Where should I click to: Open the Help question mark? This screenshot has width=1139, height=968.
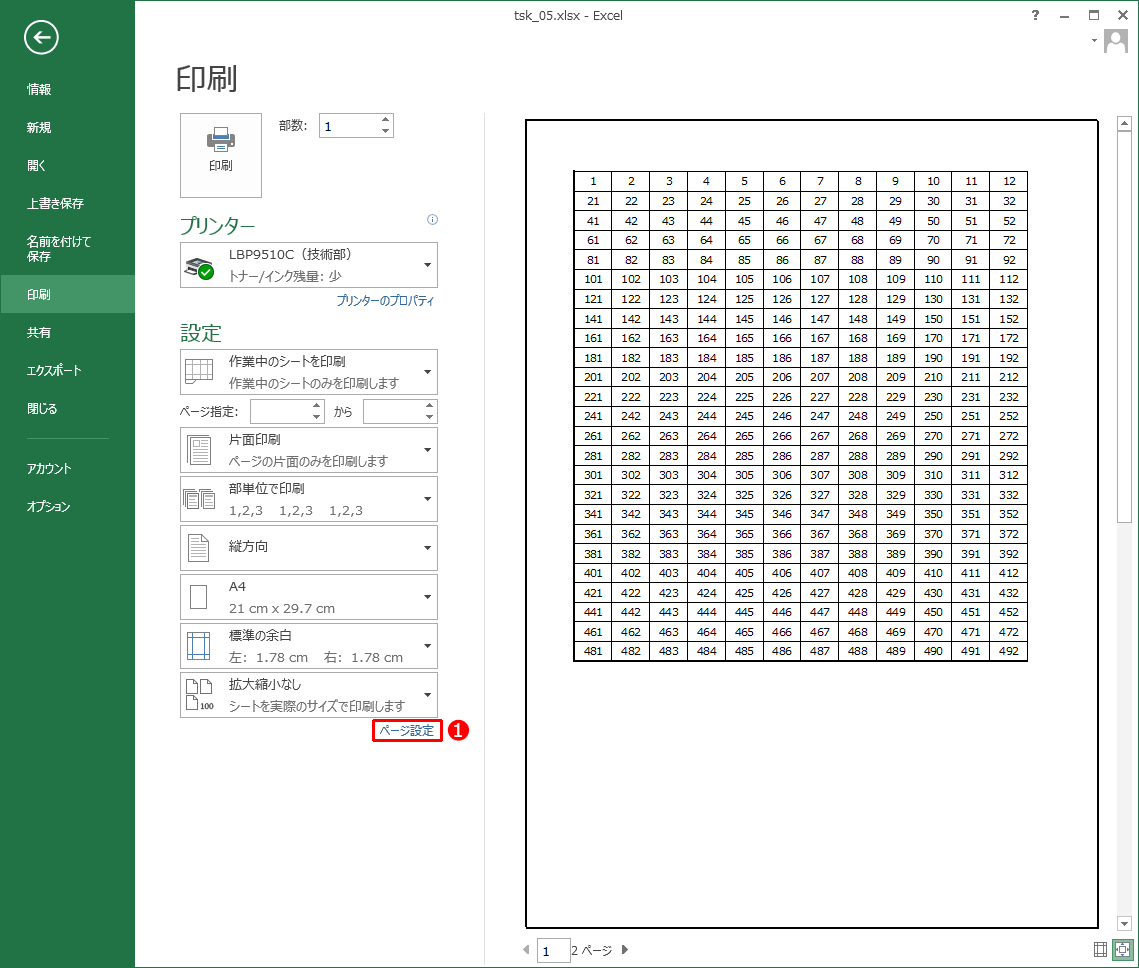pyautogui.click(x=1035, y=15)
